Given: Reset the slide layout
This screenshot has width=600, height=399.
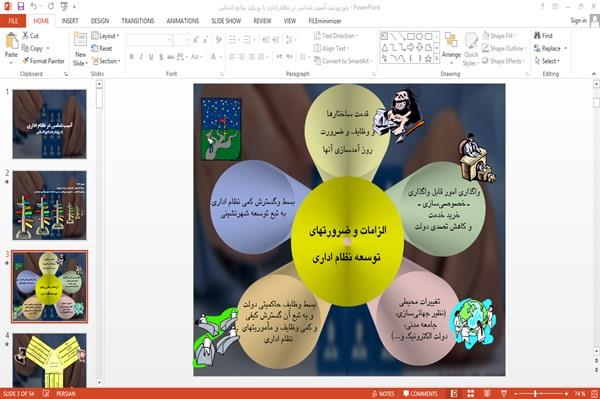Looking at the screenshot, I should (102, 48).
